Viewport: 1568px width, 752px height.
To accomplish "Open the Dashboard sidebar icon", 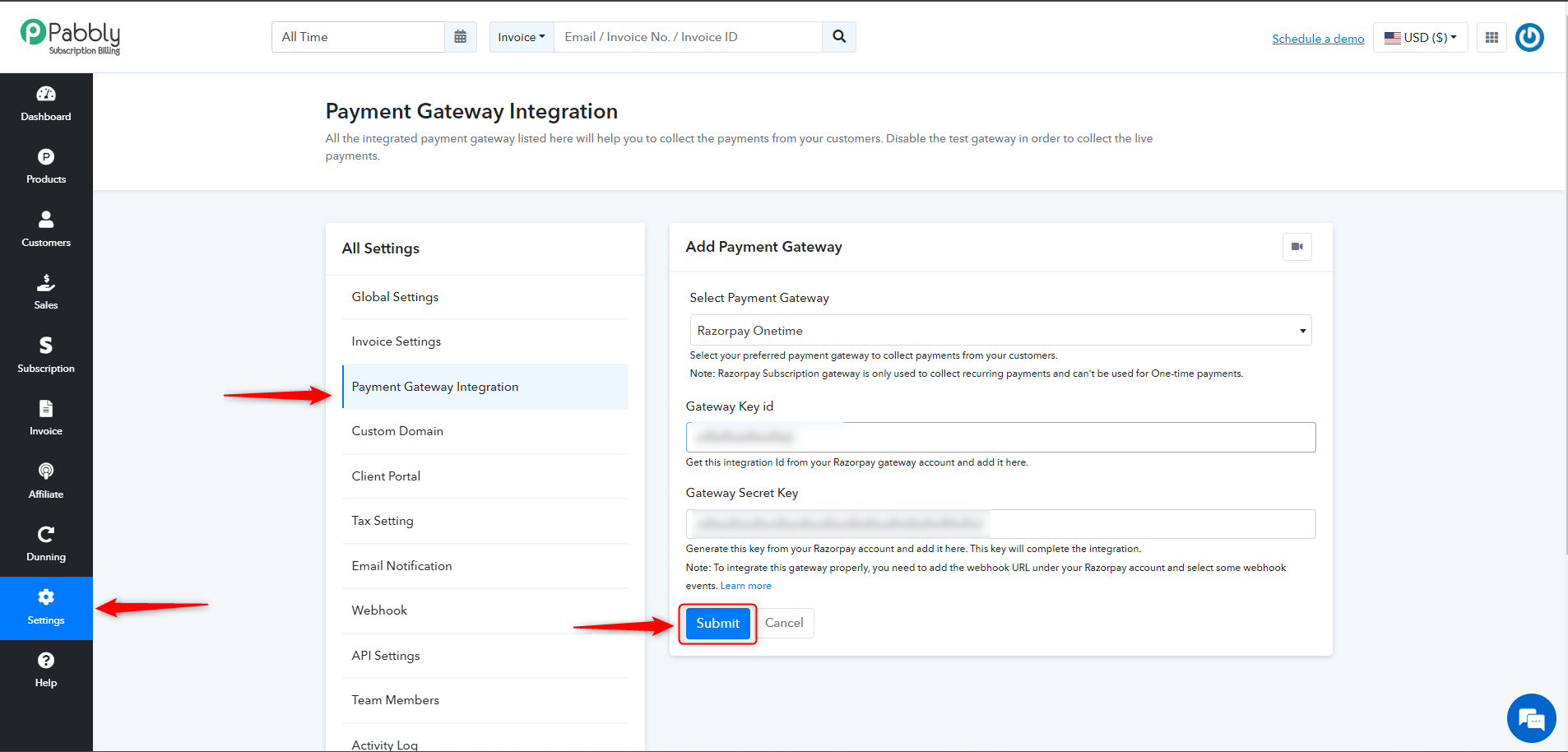I will tap(46, 104).
